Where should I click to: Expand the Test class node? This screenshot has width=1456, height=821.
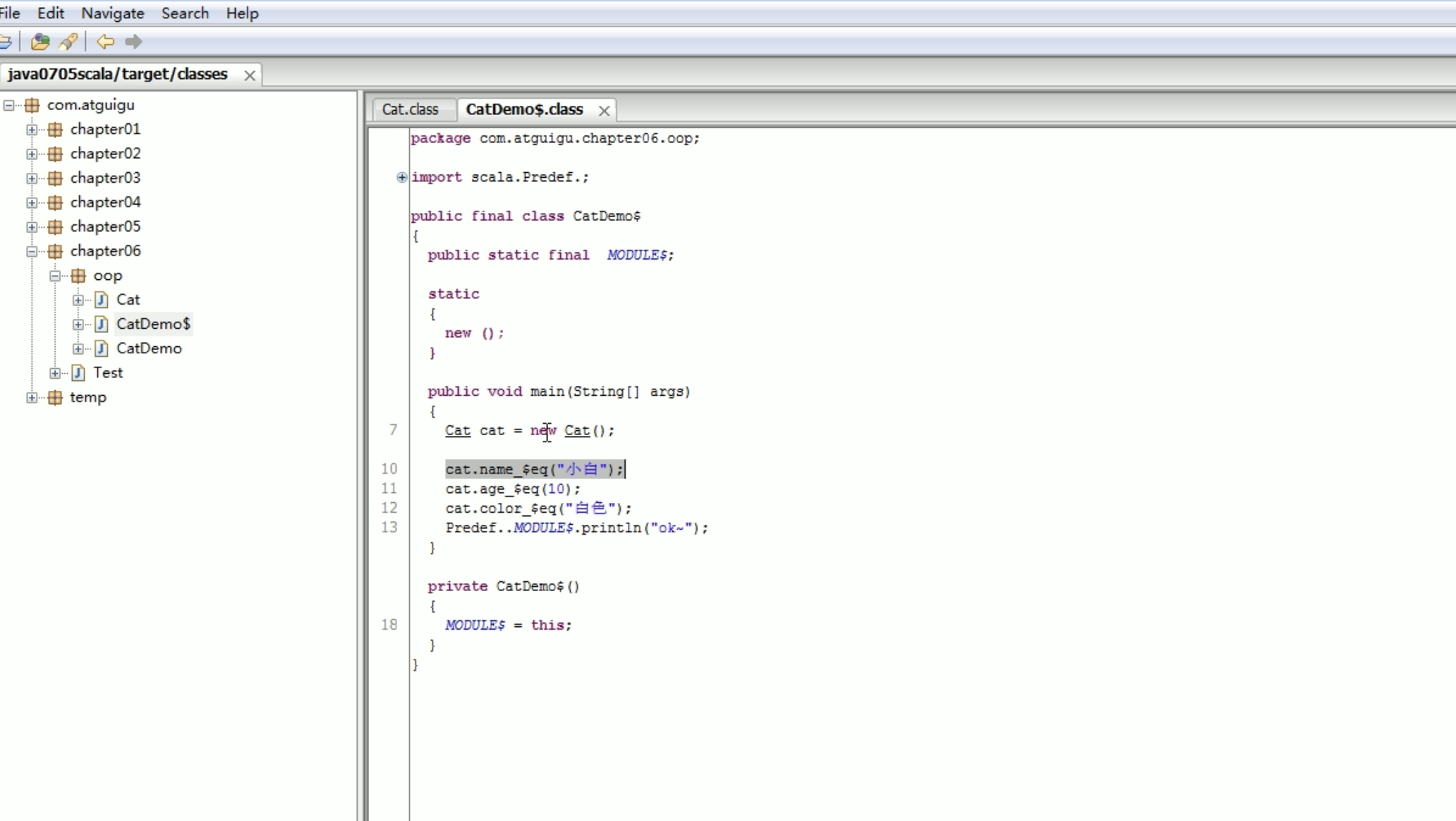pos(55,373)
